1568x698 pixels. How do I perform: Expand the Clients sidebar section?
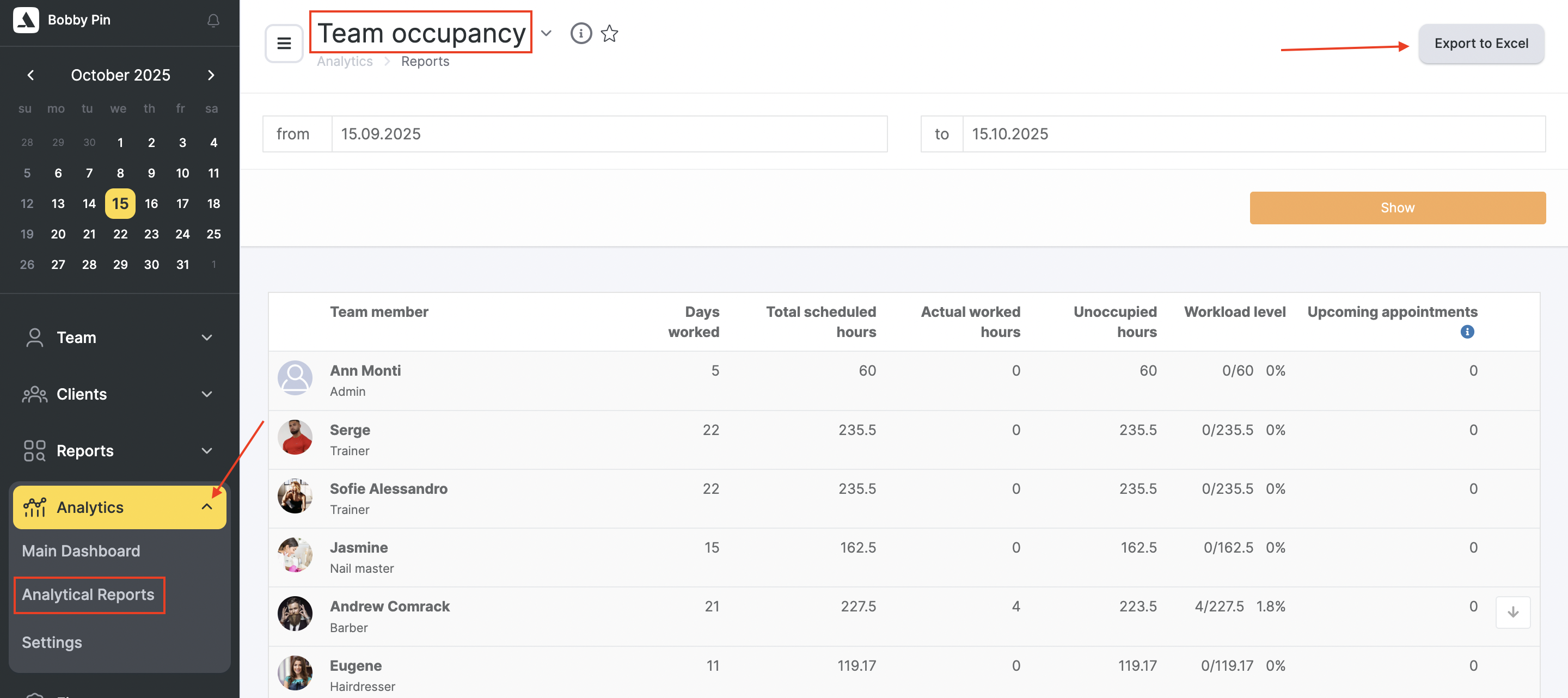click(x=119, y=394)
